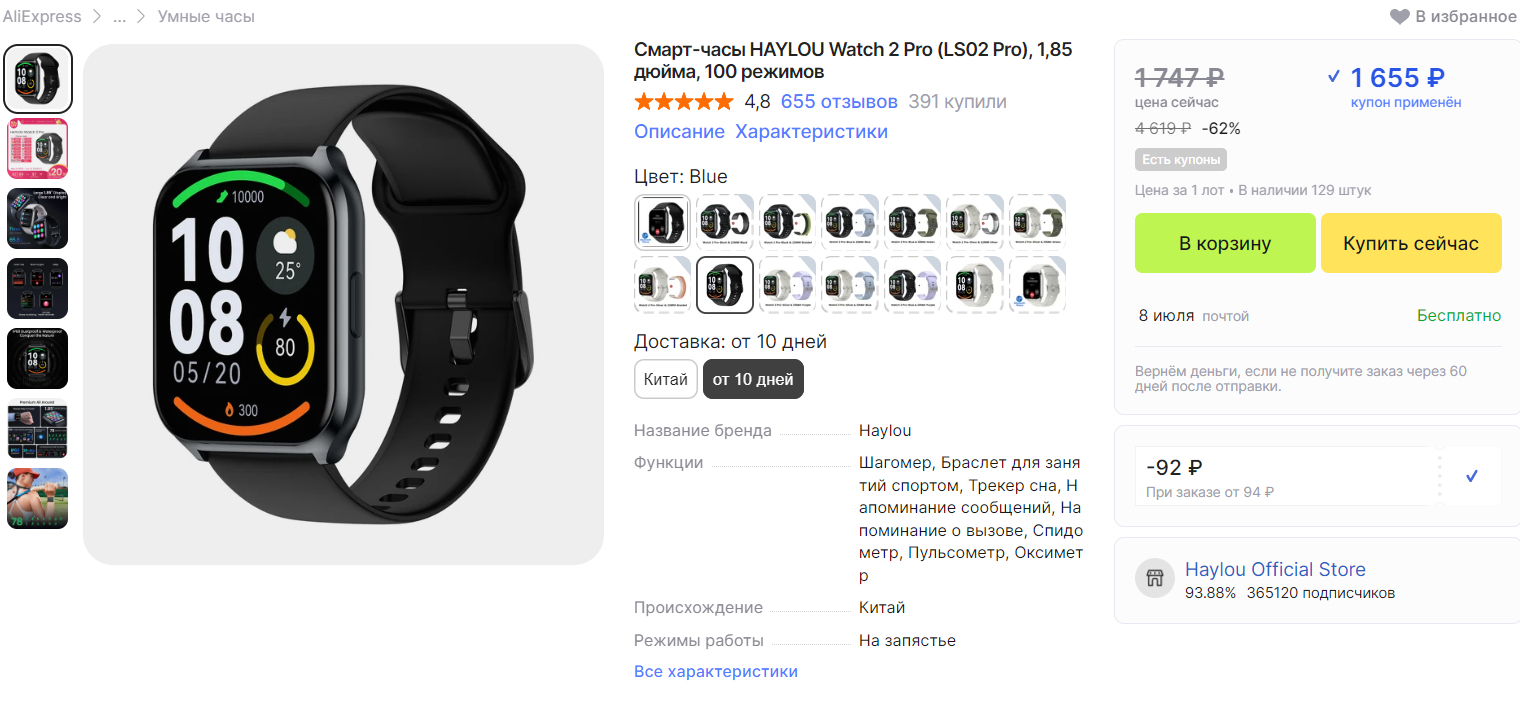Image resolution: width=1520 pixels, height=703 pixels.
Task: Open the «Характеристики» tab
Action: coord(811,132)
